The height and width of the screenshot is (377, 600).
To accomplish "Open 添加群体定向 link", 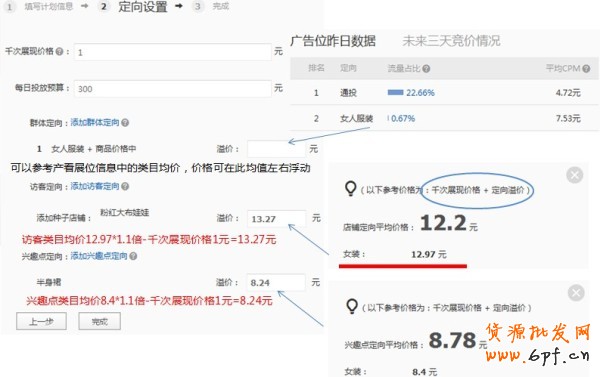I will point(95,122).
